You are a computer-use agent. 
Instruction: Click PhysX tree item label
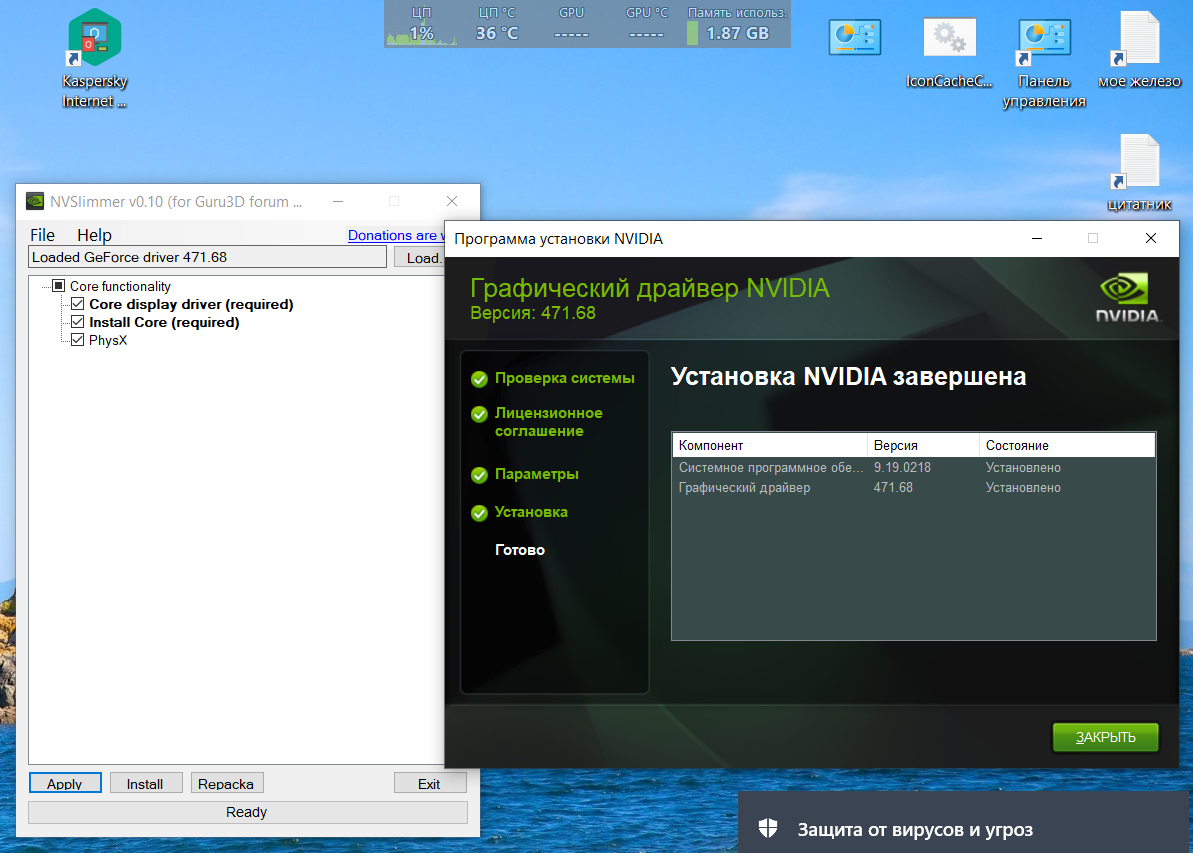[x=108, y=339]
